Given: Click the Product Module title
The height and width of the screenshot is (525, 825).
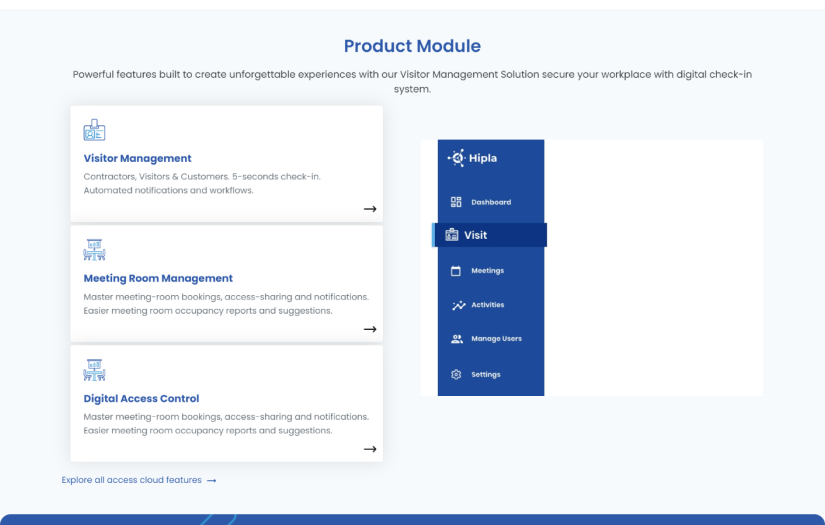Looking at the screenshot, I should pyautogui.click(x=412, y=46).
